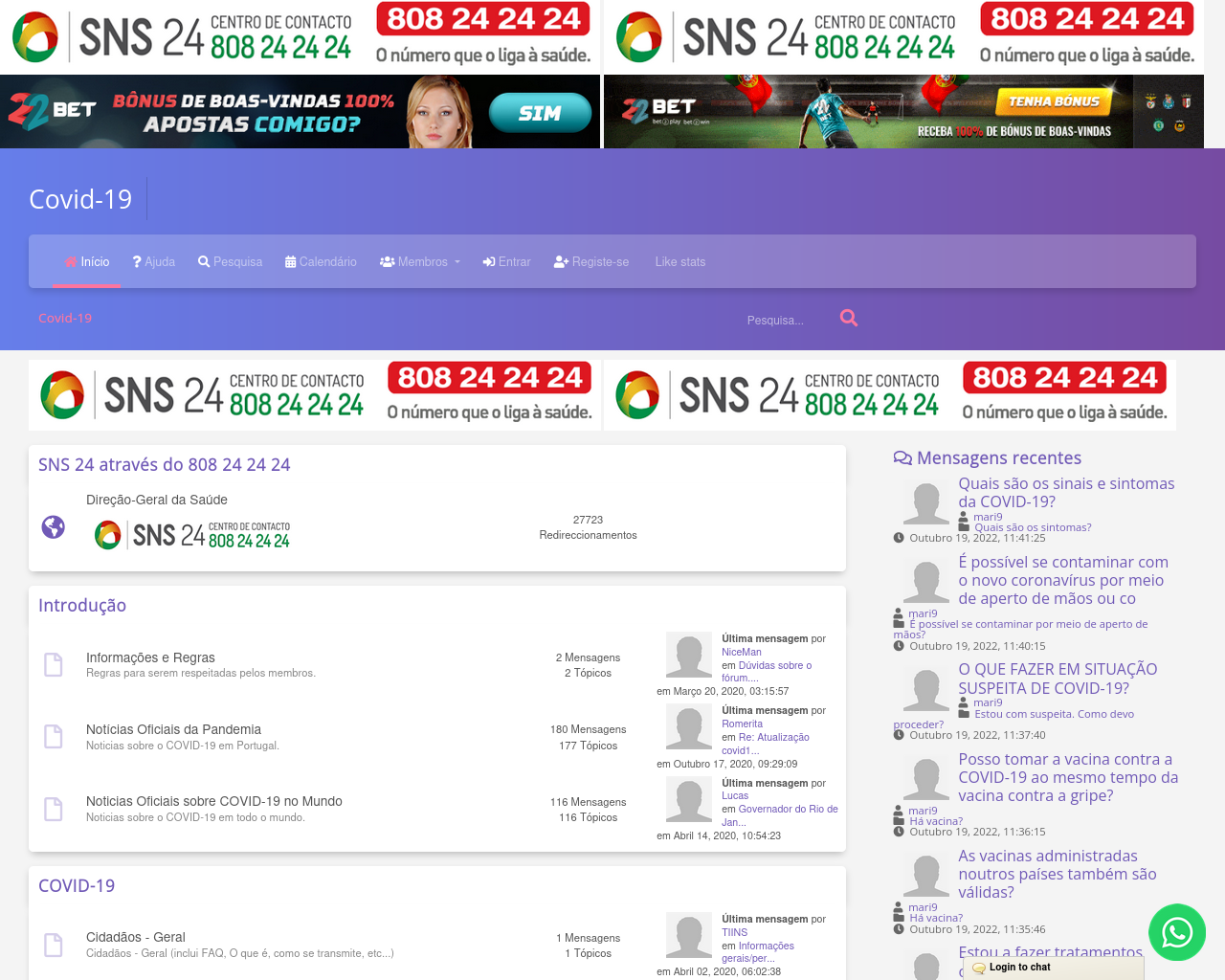Click Lucas's avatar thumbnail
Viewport: 1225px width, 980px height.
point(689,799)
